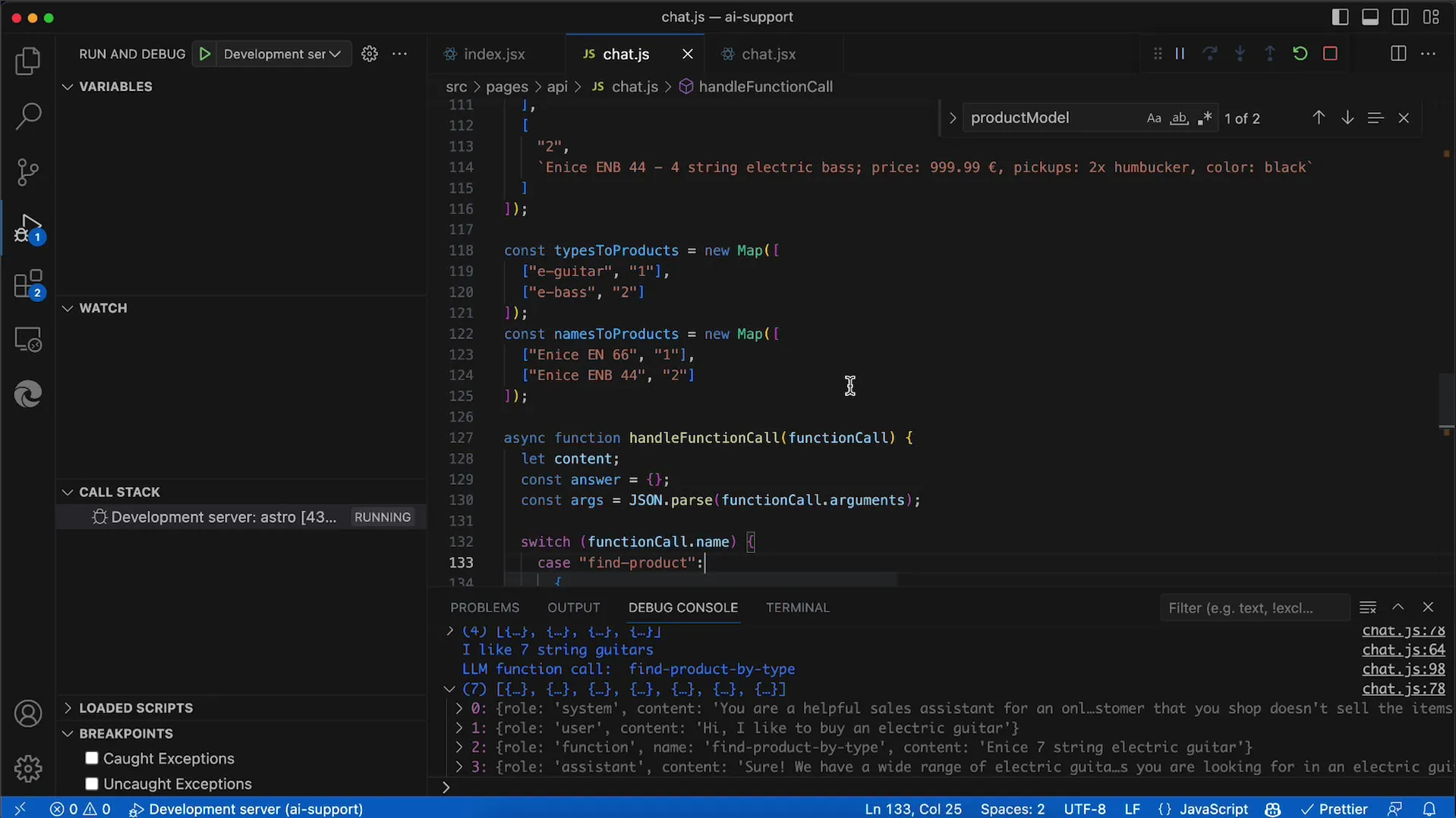
Task: Restart the debug session
Action: click(1300, 54)
